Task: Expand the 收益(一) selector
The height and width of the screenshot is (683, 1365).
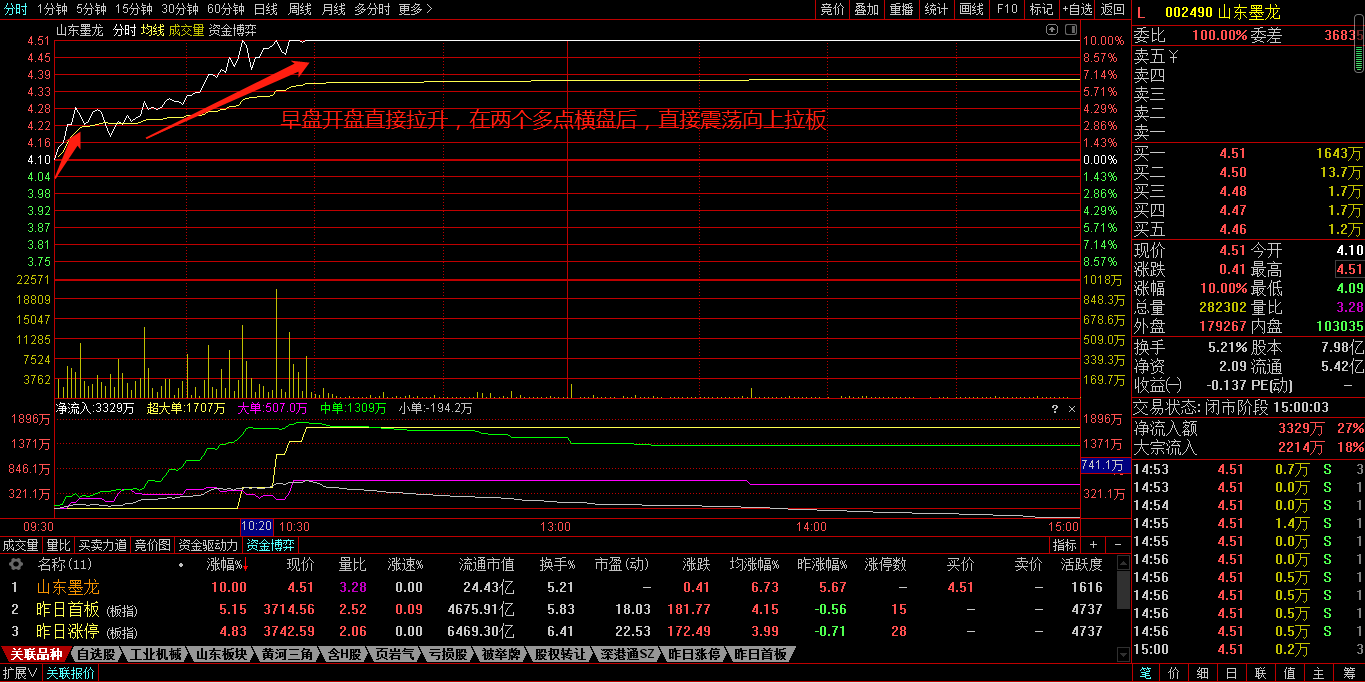Action: click(1158, 385)
